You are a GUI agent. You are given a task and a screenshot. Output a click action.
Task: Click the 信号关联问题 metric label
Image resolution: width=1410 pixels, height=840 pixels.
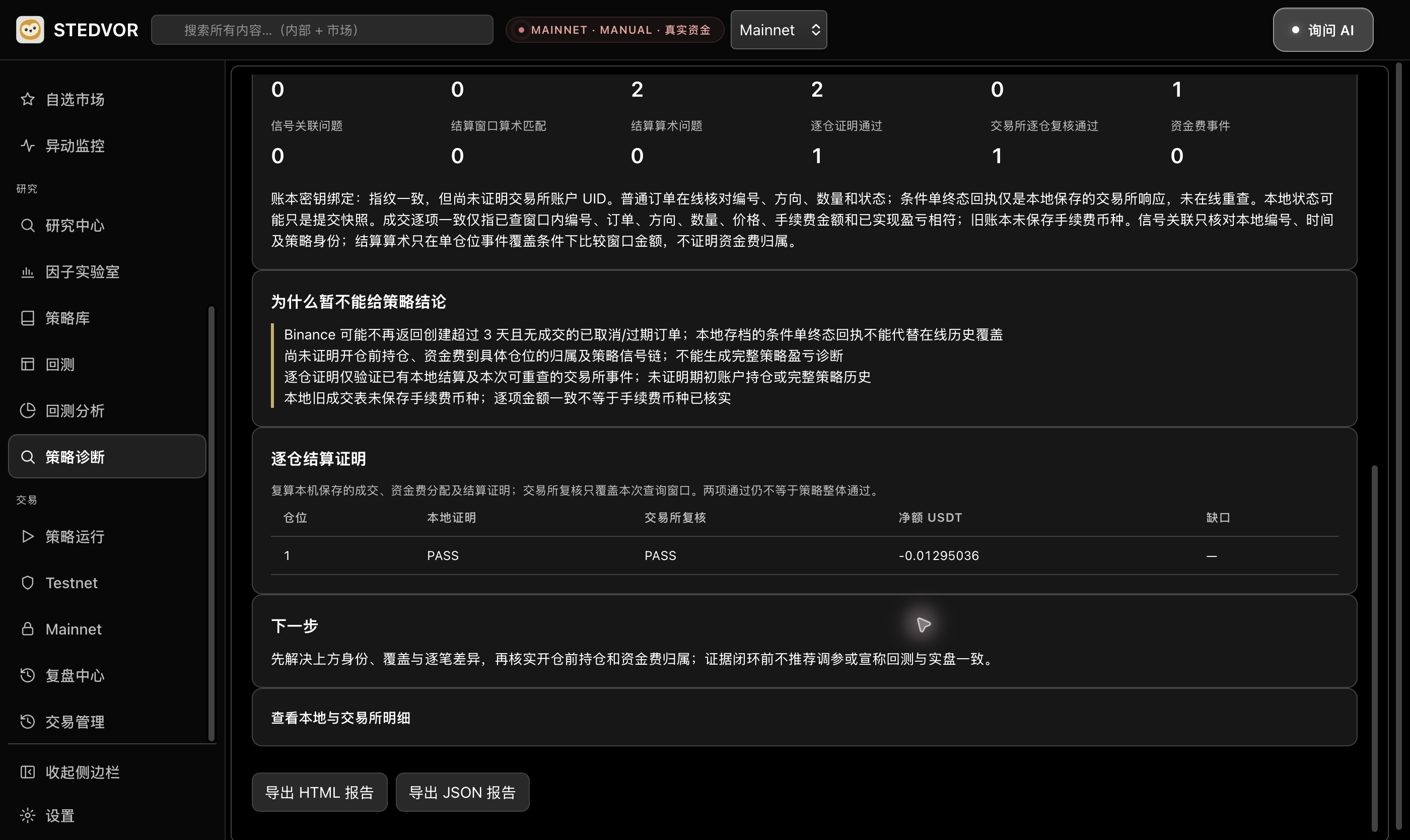pos(307,126)
